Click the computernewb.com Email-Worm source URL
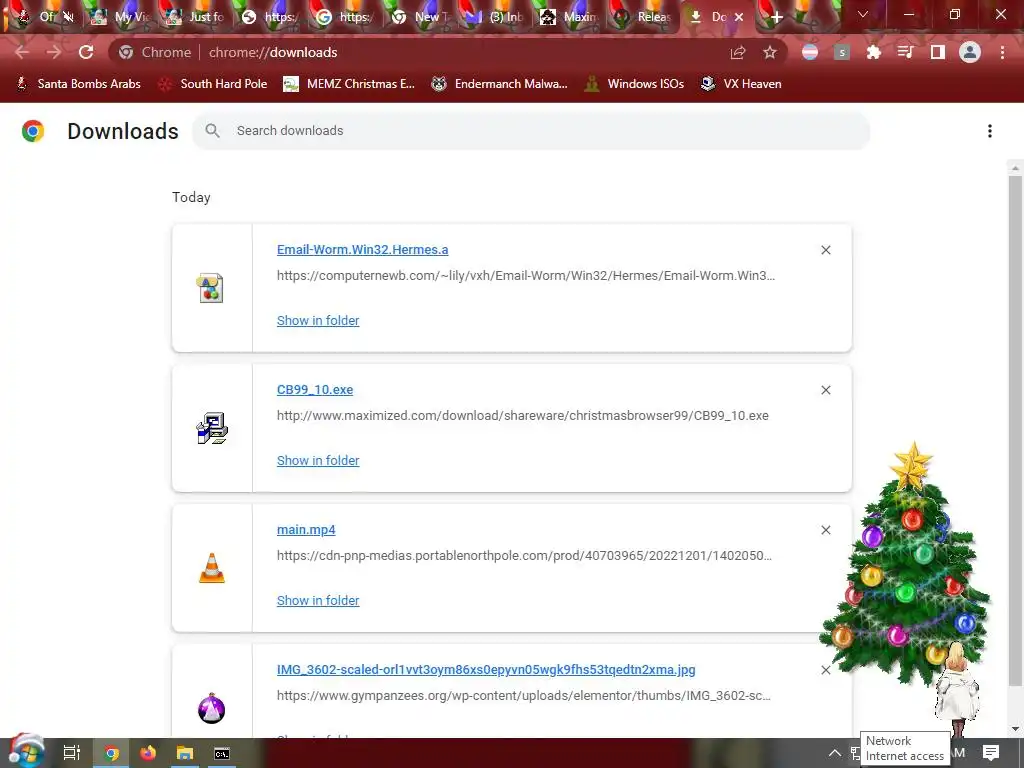This screenshot has height=768, width=1024. pyautogui.click(x=526, y=276)
